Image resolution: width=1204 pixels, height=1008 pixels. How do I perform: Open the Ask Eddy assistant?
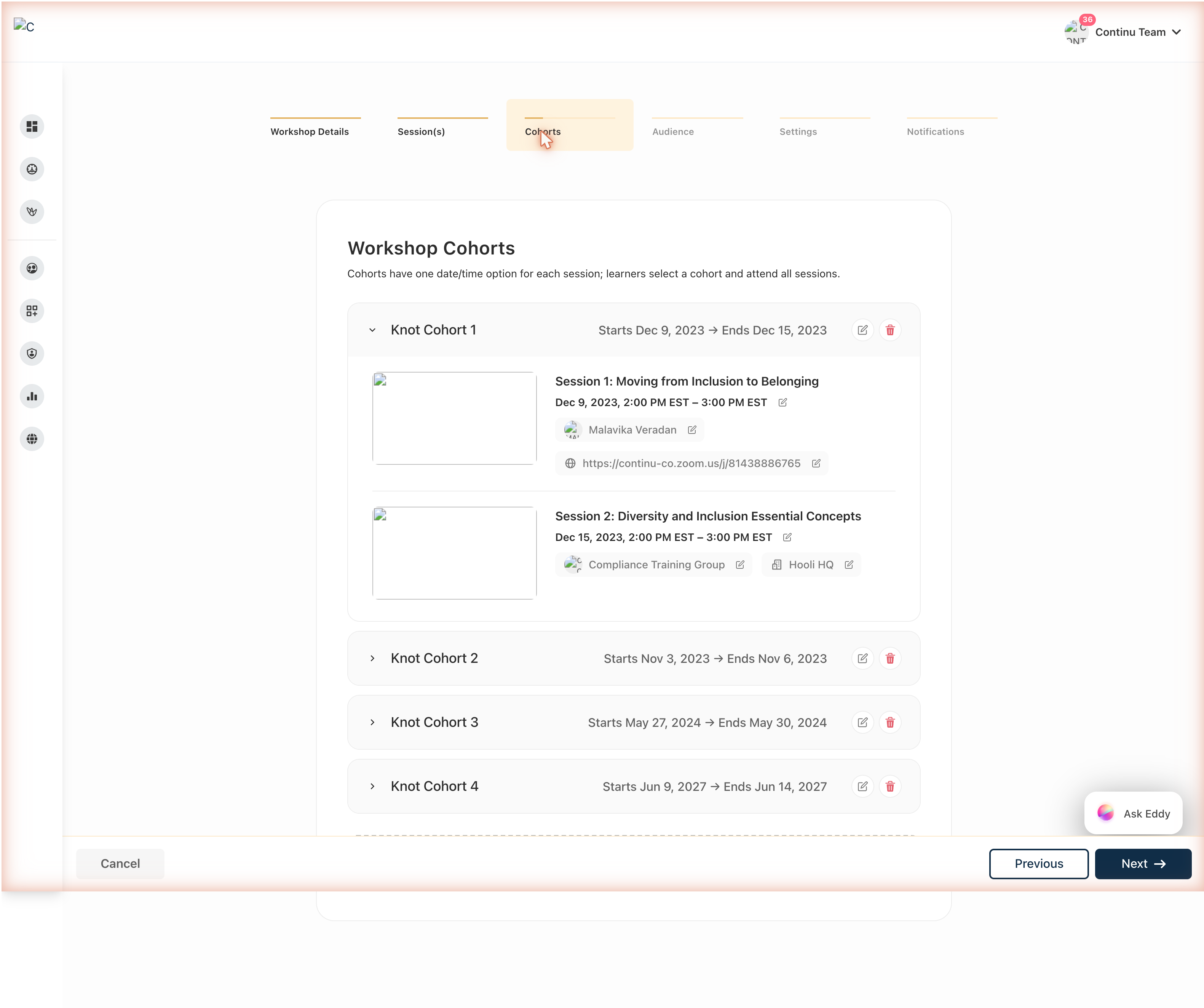tap(1134, 813)
